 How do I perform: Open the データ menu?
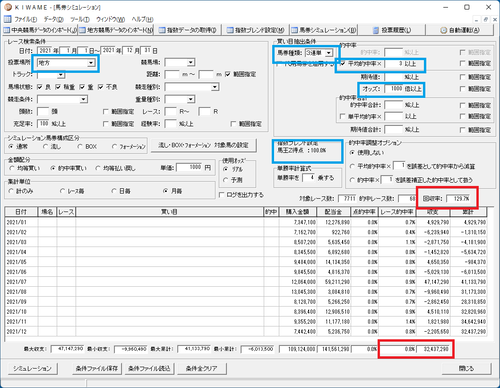pos(53,19)
